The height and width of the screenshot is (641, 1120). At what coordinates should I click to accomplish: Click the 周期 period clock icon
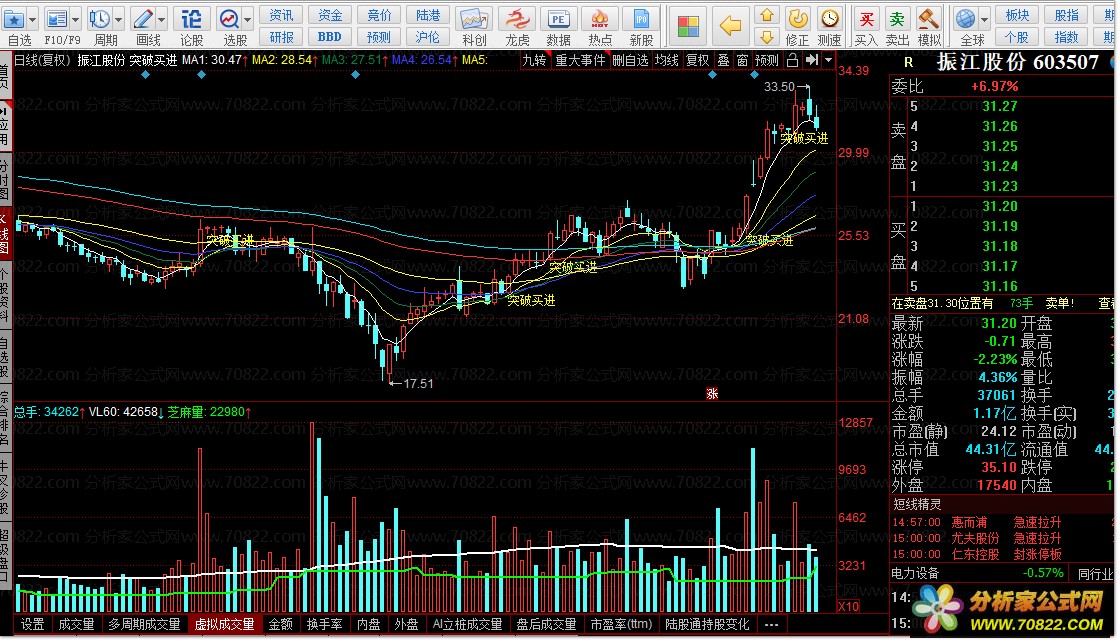coord(99,19)
